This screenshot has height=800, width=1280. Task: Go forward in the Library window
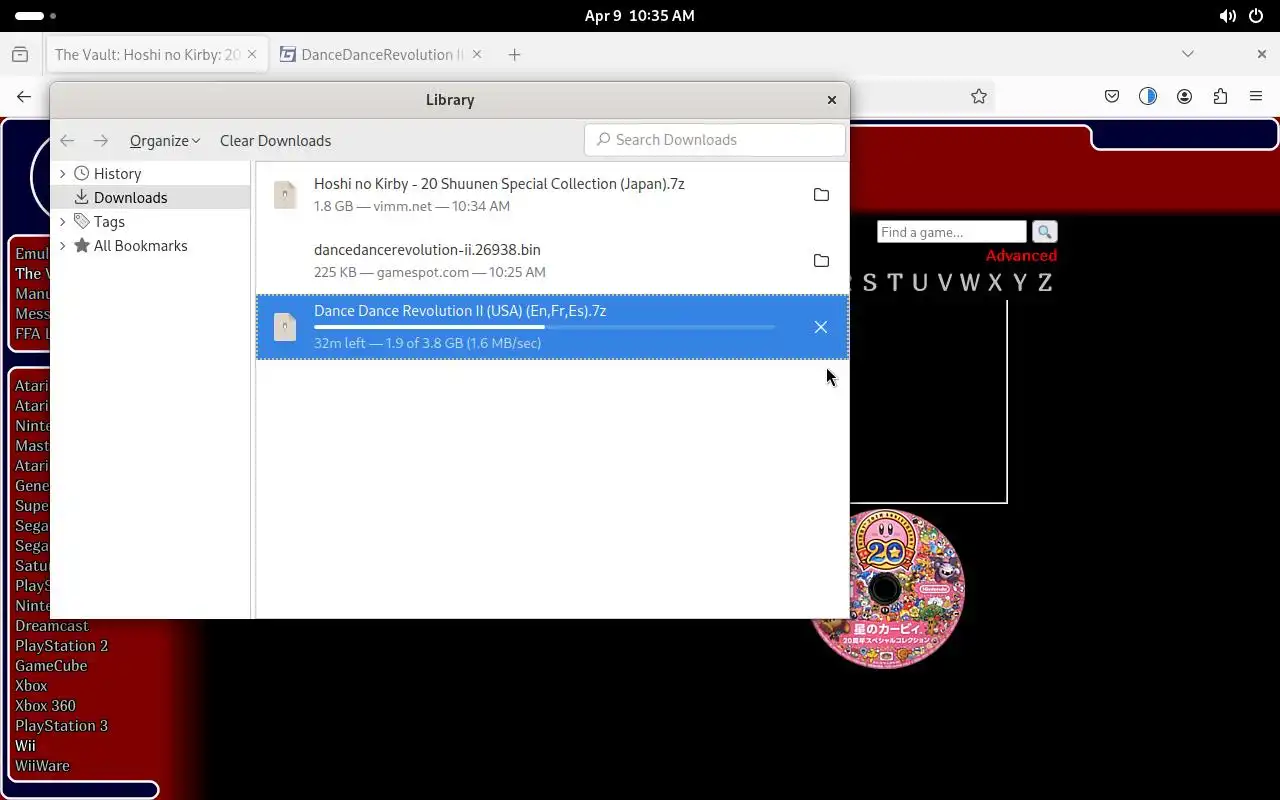[101, 141]
